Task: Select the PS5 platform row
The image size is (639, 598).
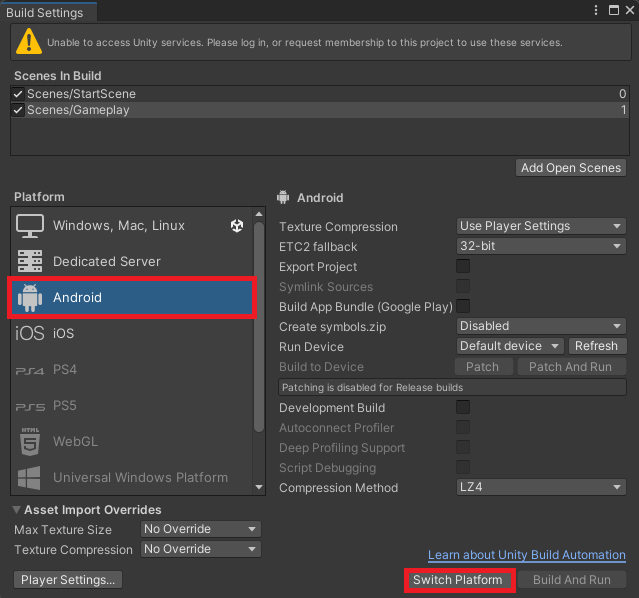Action: click(132, 406)
